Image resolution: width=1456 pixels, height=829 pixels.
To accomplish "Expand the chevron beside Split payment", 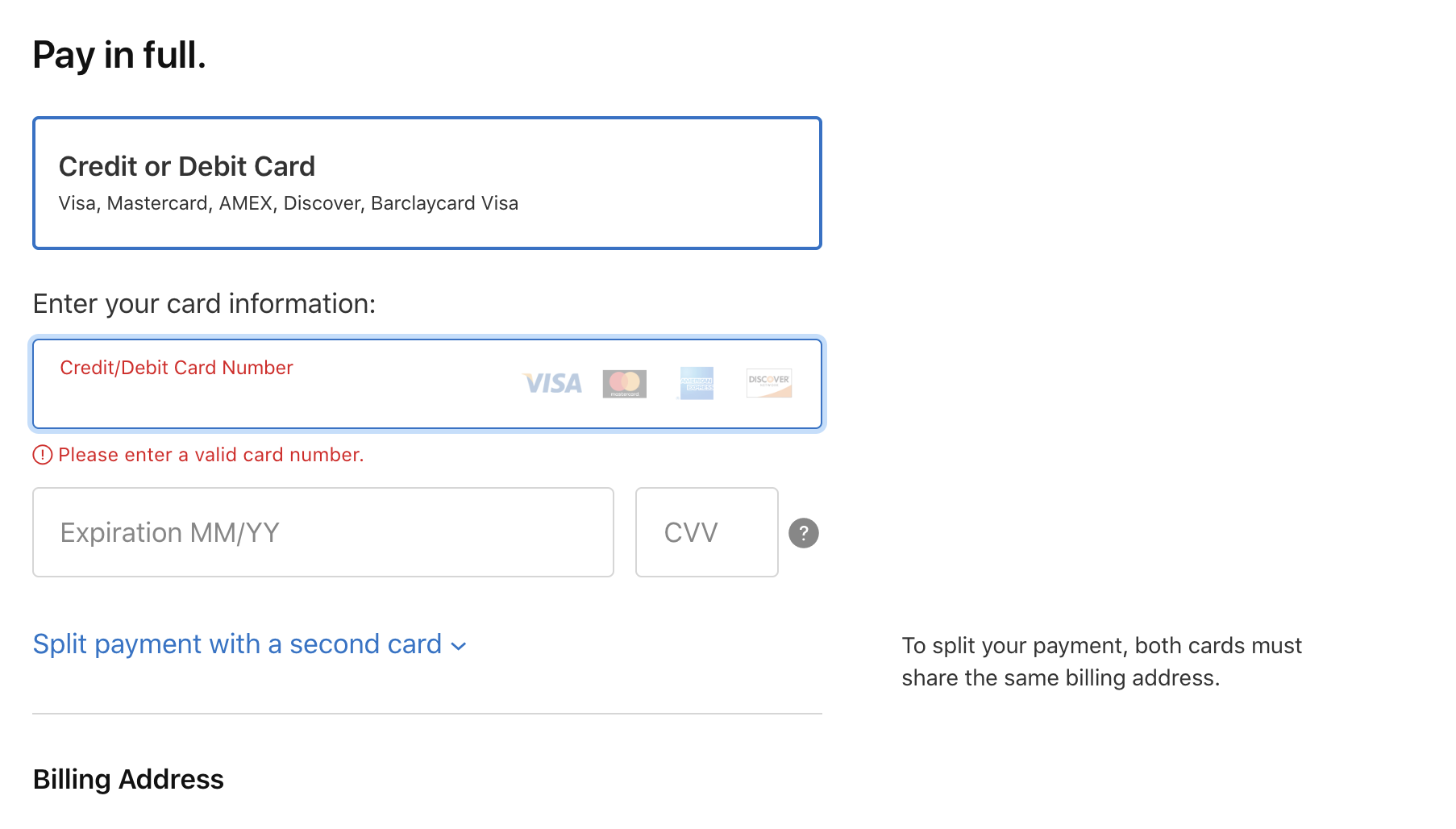I will click(x=459, y=646).
